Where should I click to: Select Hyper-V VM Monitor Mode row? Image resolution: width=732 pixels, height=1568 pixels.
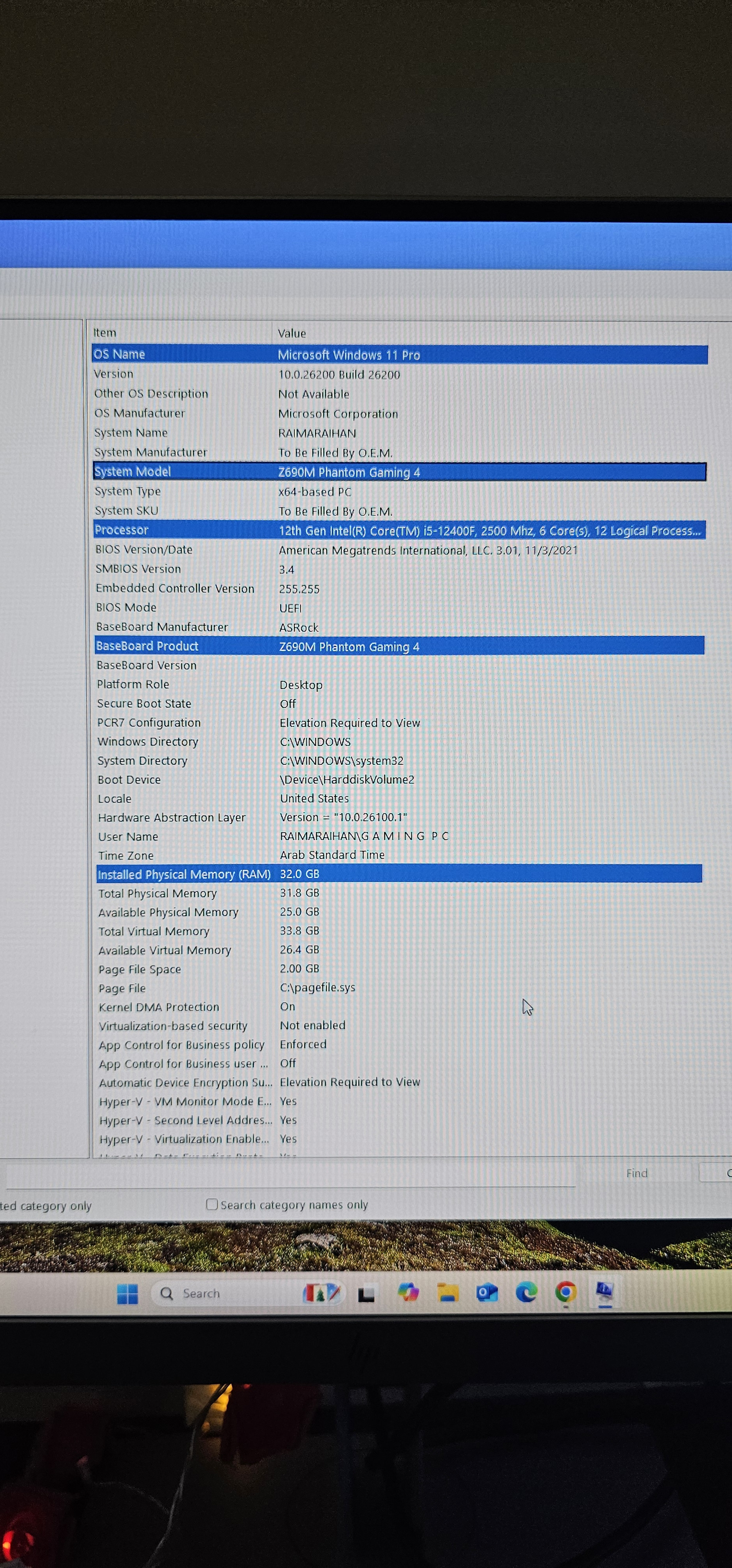(x=400, y=1101)
